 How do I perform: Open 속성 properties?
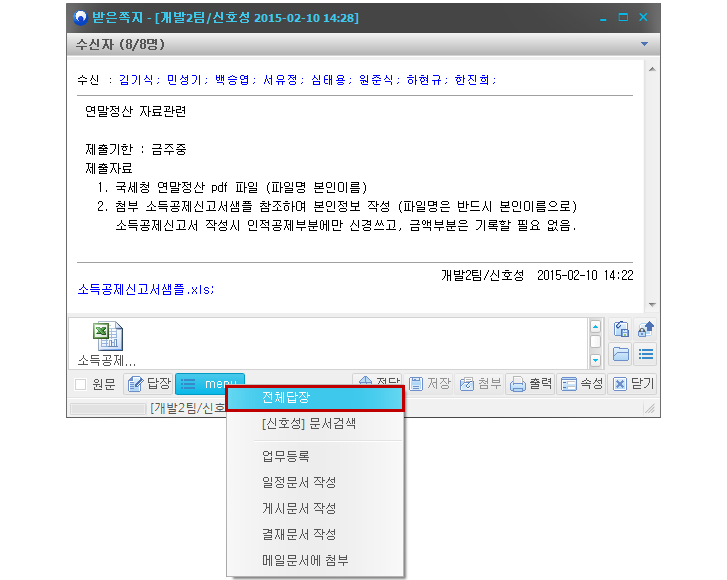[582, 384]
